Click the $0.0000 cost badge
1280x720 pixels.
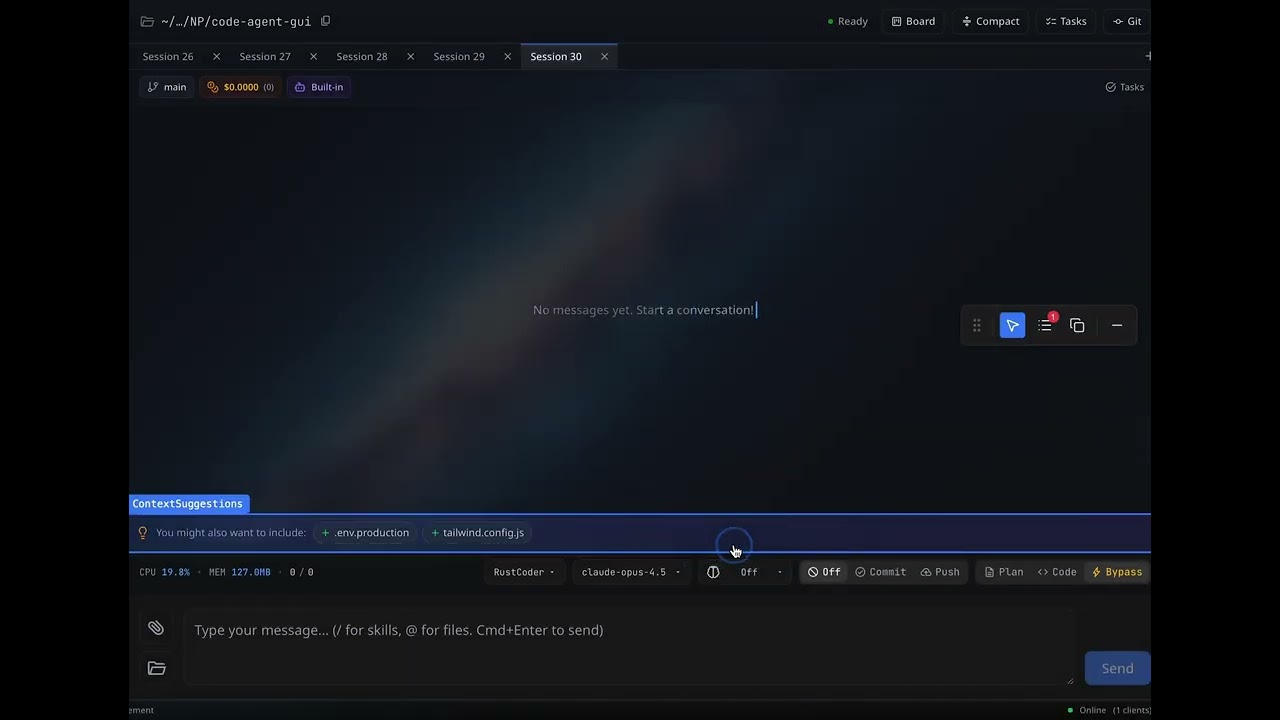click(x=240, y=87)
